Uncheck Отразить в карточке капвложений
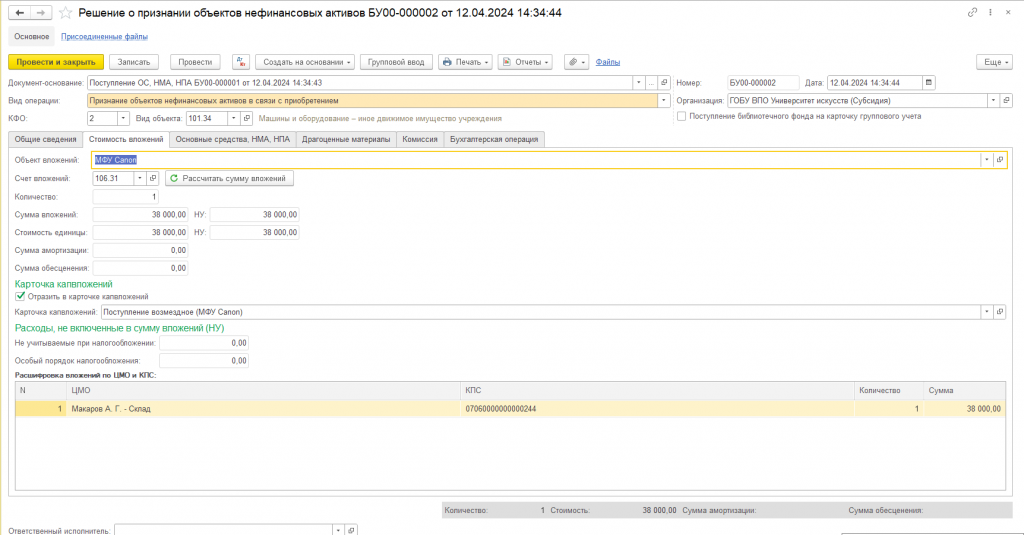 20,297
